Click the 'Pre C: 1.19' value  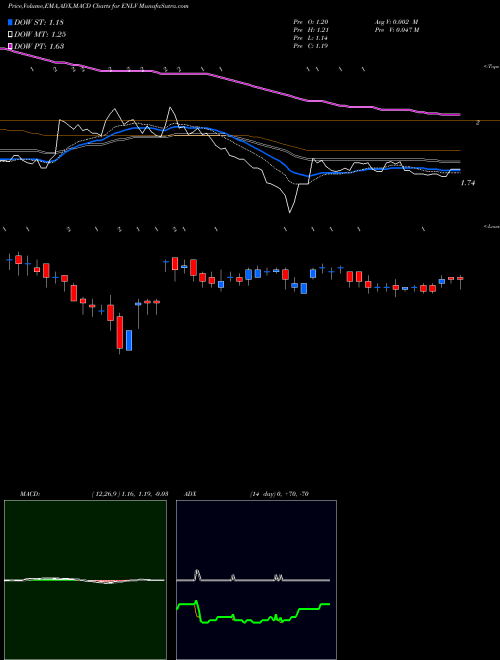pos(311,46)
